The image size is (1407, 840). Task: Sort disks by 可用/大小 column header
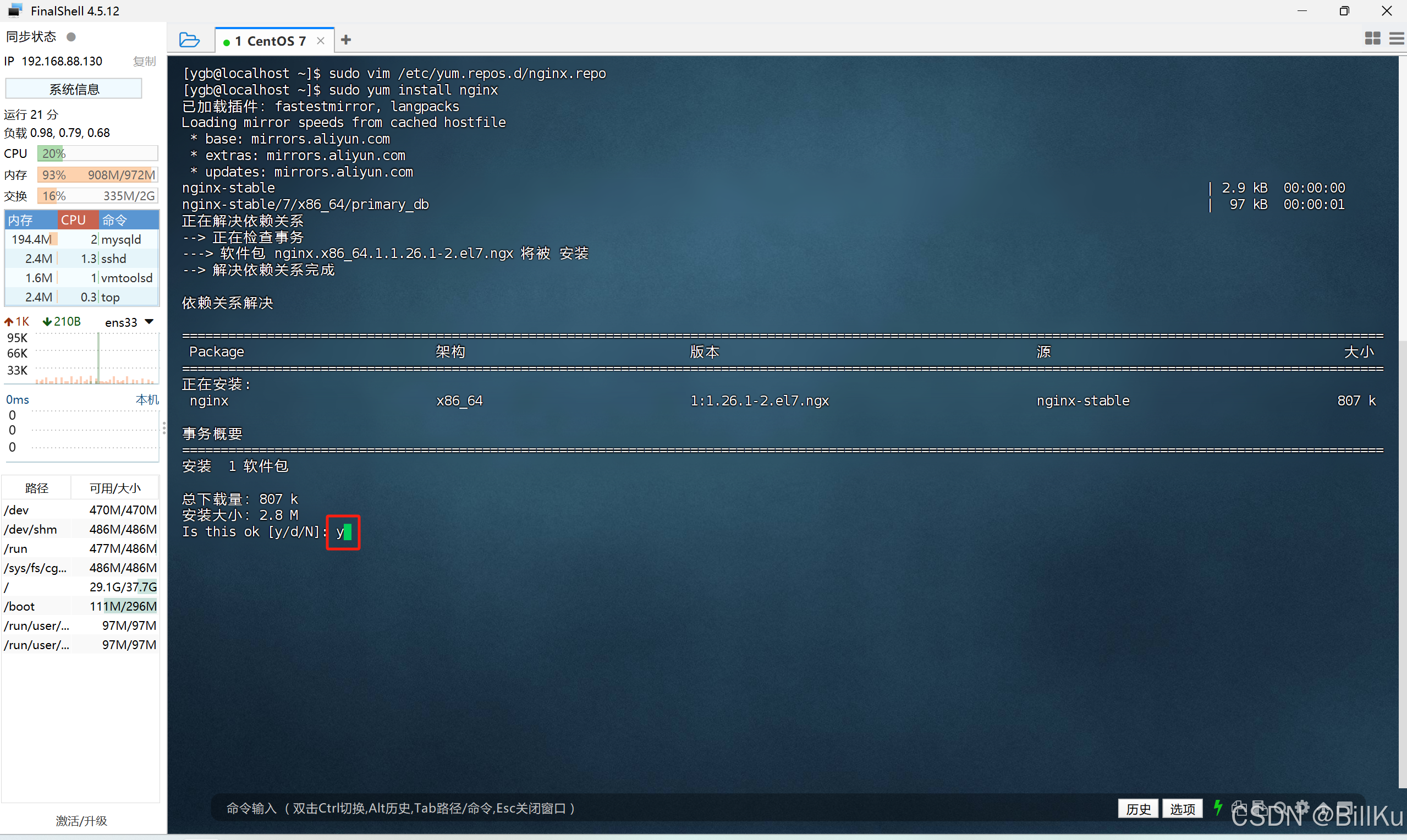pos(115,488)
